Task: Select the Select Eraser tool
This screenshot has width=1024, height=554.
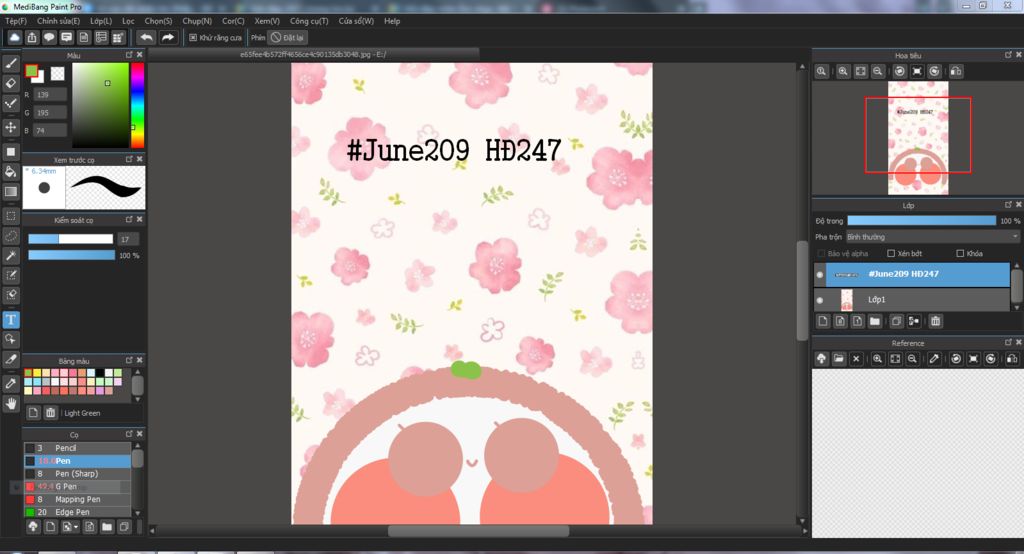Action: [x=10, y=295]
